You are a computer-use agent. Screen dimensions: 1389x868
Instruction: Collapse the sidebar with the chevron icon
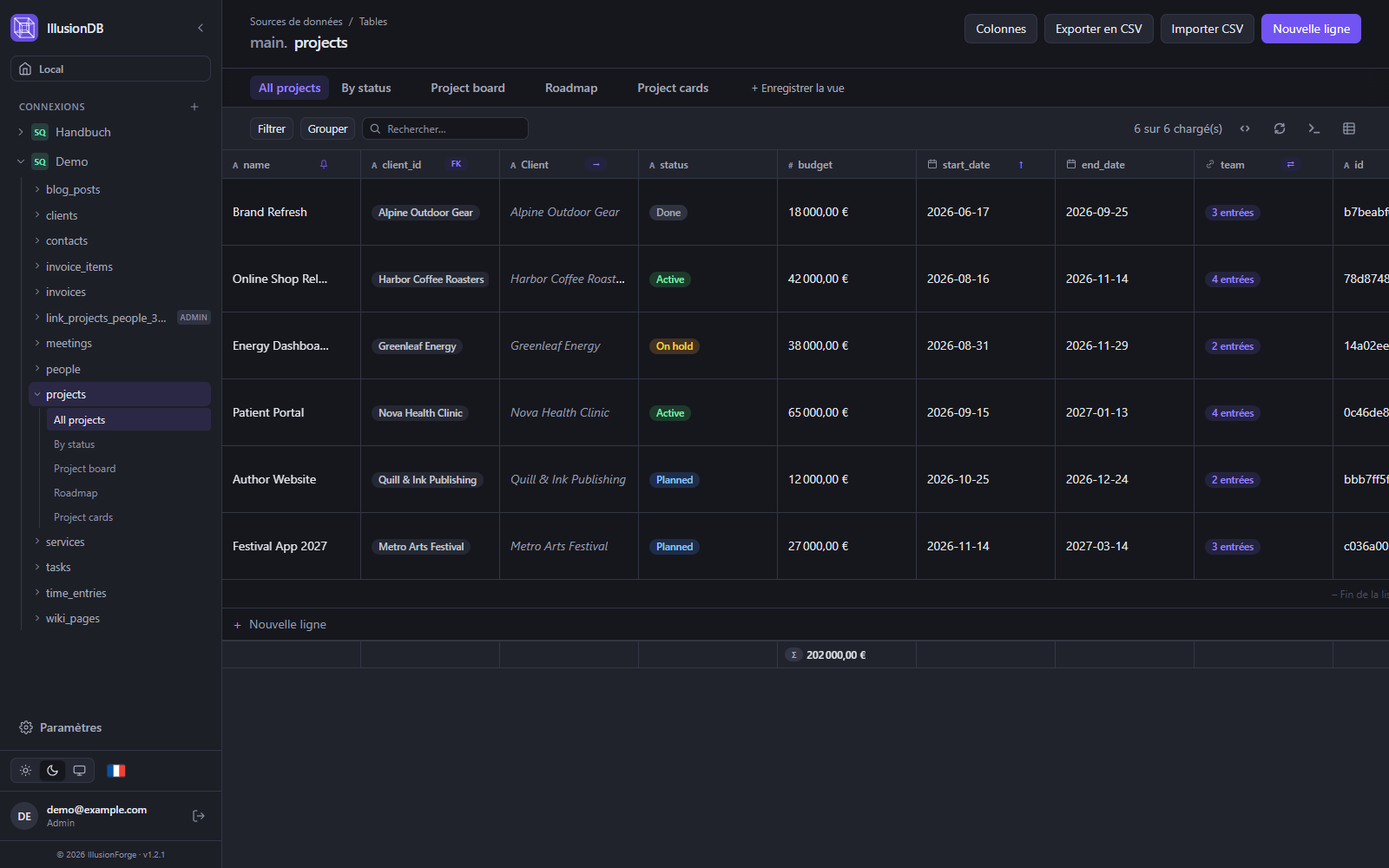pos(201,28)
